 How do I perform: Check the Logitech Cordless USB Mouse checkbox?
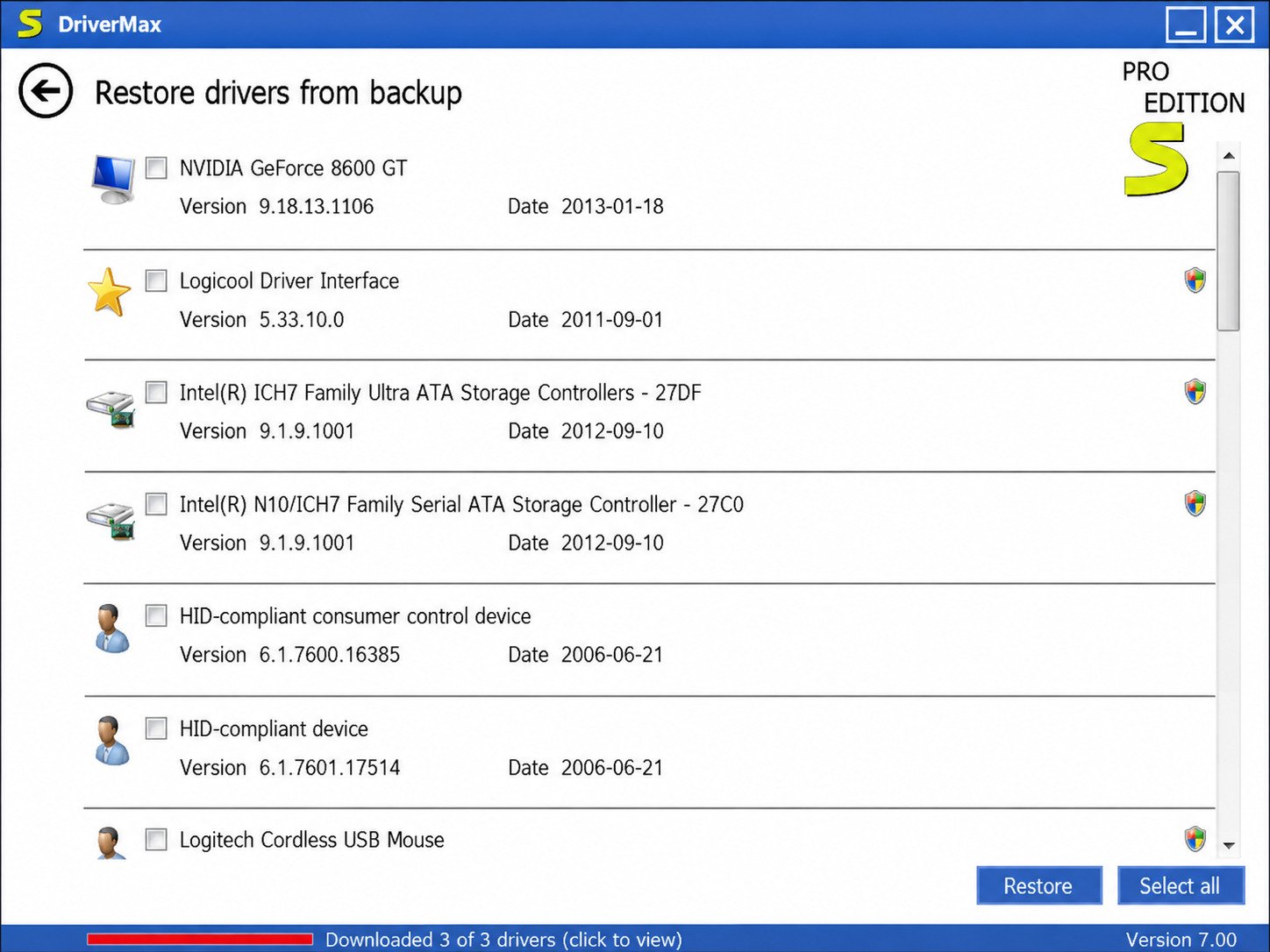[156, 840]
